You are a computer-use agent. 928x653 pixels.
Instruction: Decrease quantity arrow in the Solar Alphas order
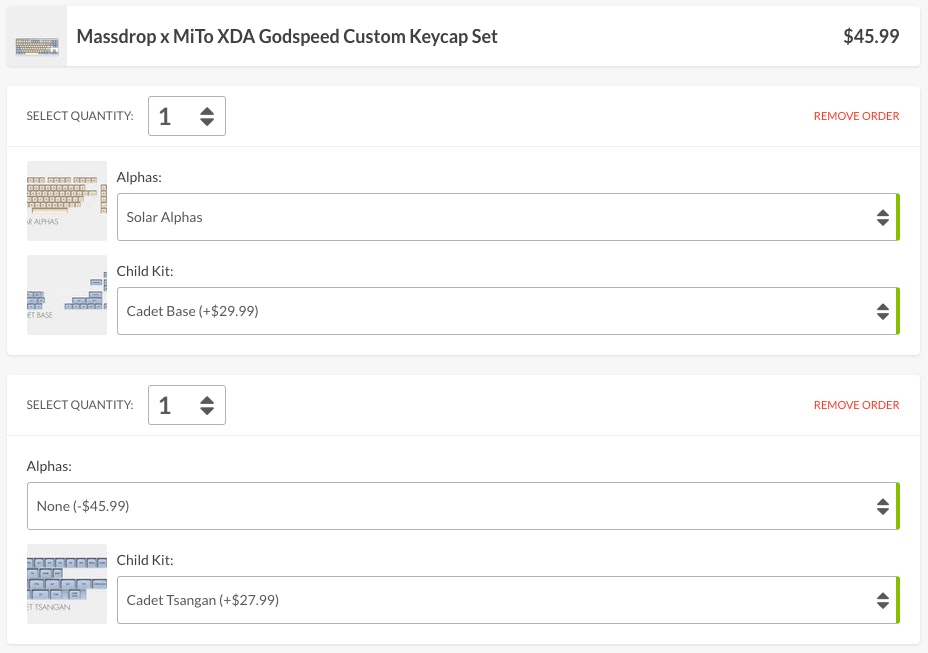(207, 122)
